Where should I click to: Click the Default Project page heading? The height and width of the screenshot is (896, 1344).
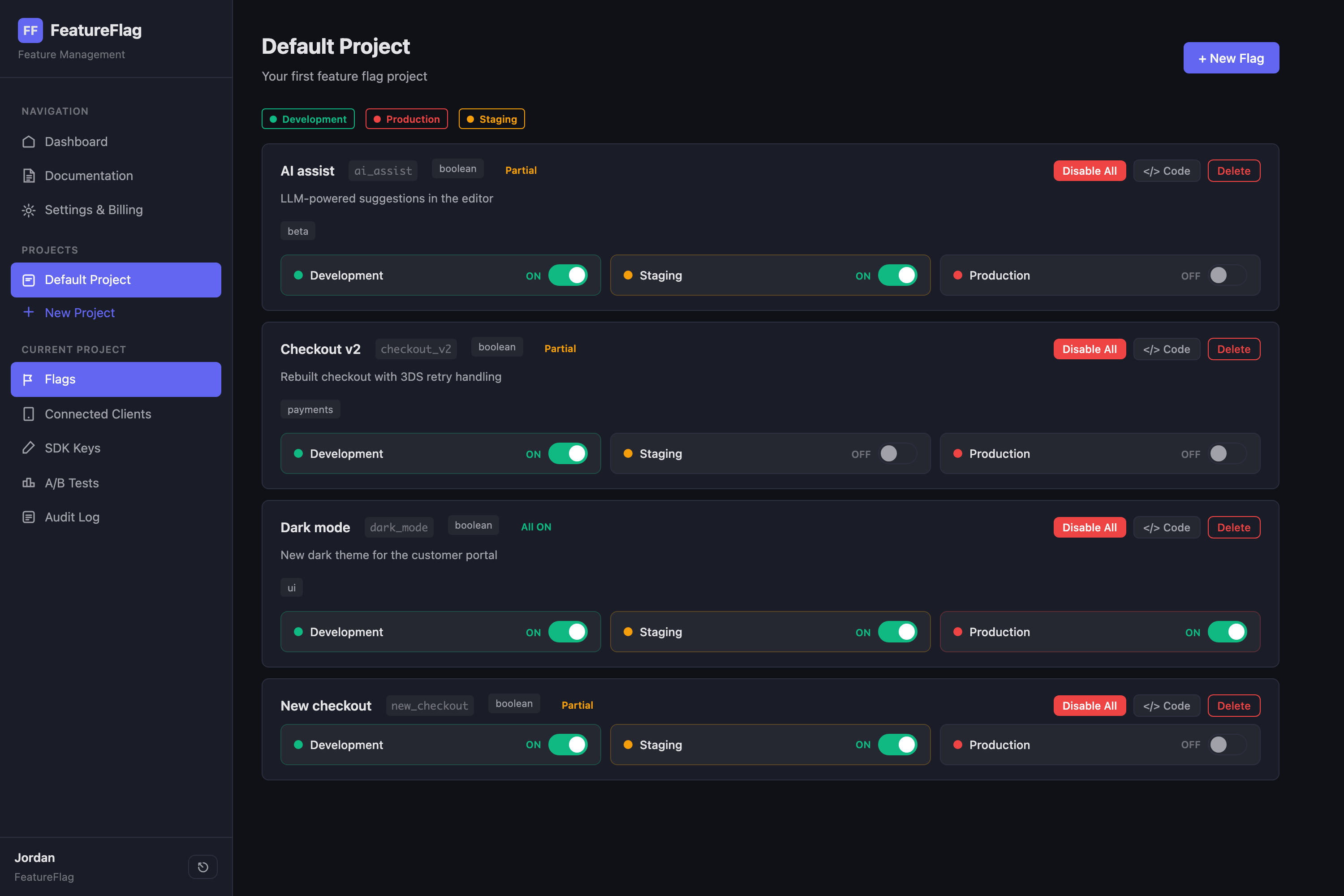(x=336, y=46)
